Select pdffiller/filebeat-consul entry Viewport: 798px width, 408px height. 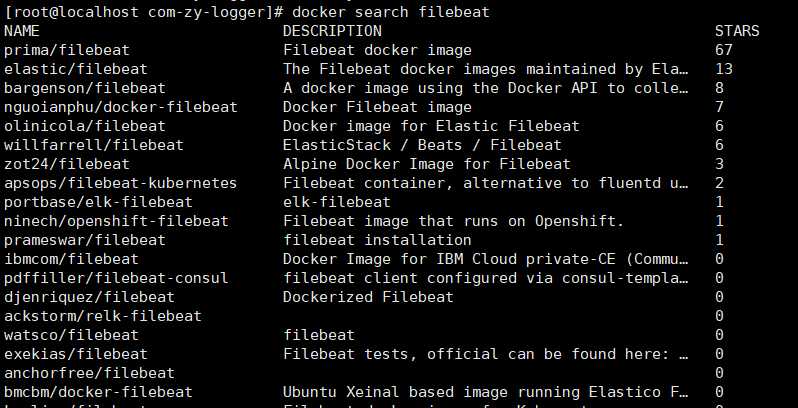click(x=117, y=278)
